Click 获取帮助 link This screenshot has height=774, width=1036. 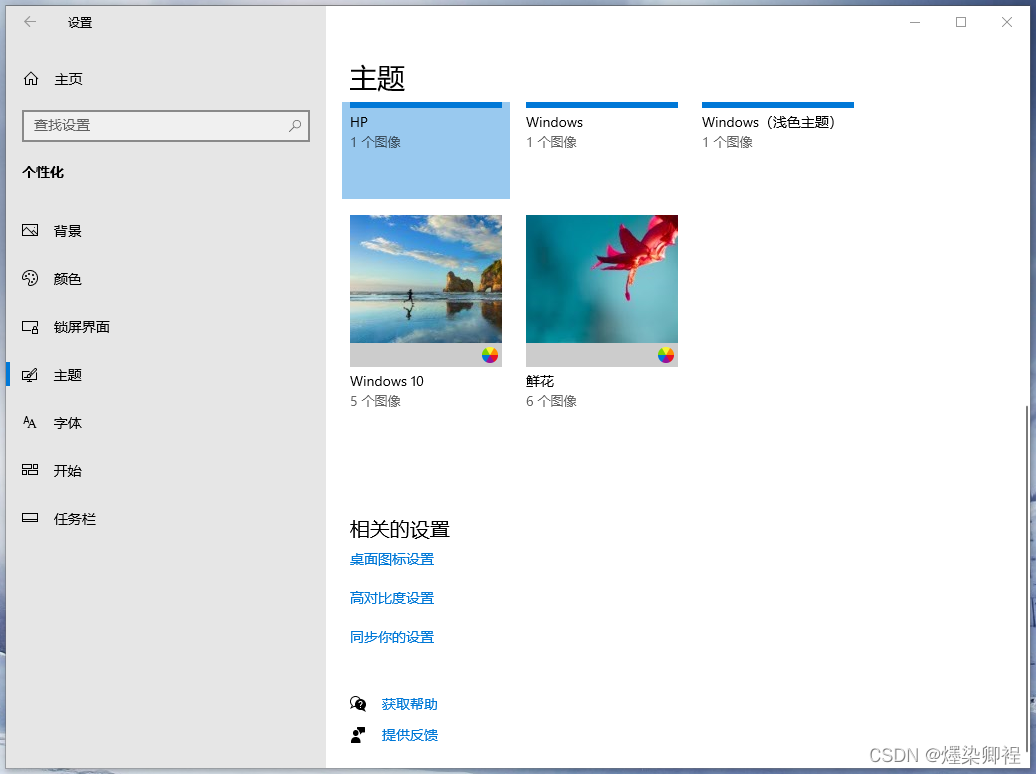click(x=410, y=704)
